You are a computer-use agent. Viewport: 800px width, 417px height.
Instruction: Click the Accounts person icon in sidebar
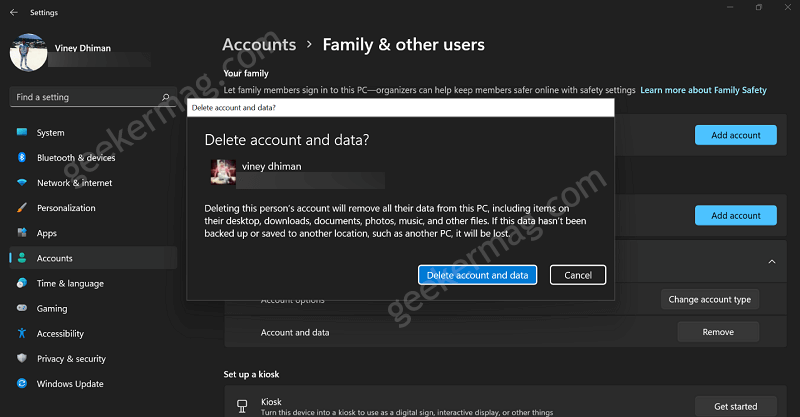pyautogui.click(x=22, y=258)
